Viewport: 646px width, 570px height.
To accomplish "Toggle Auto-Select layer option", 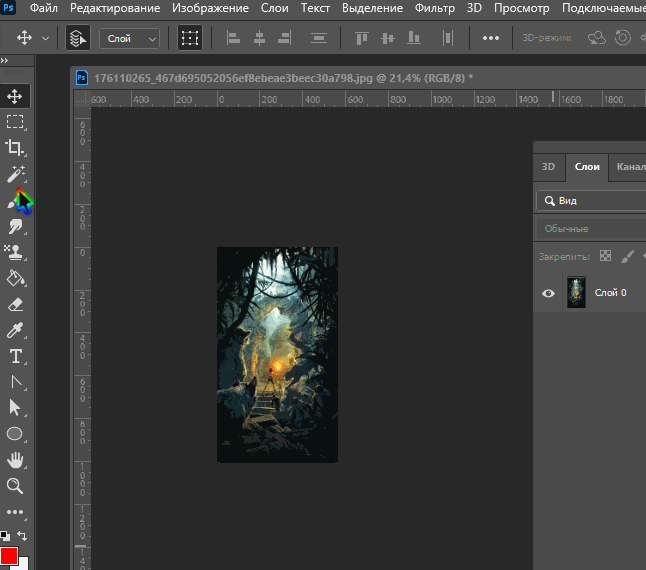I will click(x=78, y=38).
